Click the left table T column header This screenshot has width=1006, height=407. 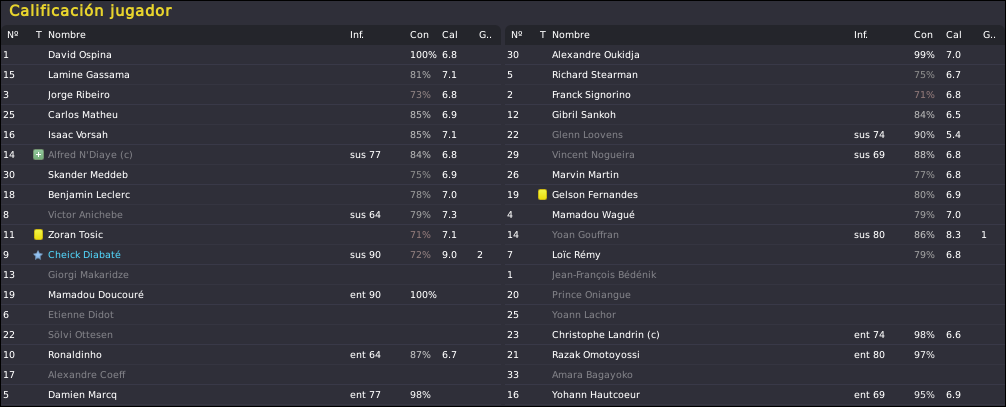pos(38,35)
